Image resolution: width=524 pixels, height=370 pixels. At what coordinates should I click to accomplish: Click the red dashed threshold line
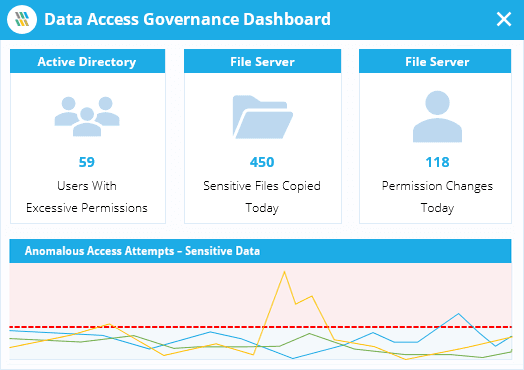click(260, 327)
